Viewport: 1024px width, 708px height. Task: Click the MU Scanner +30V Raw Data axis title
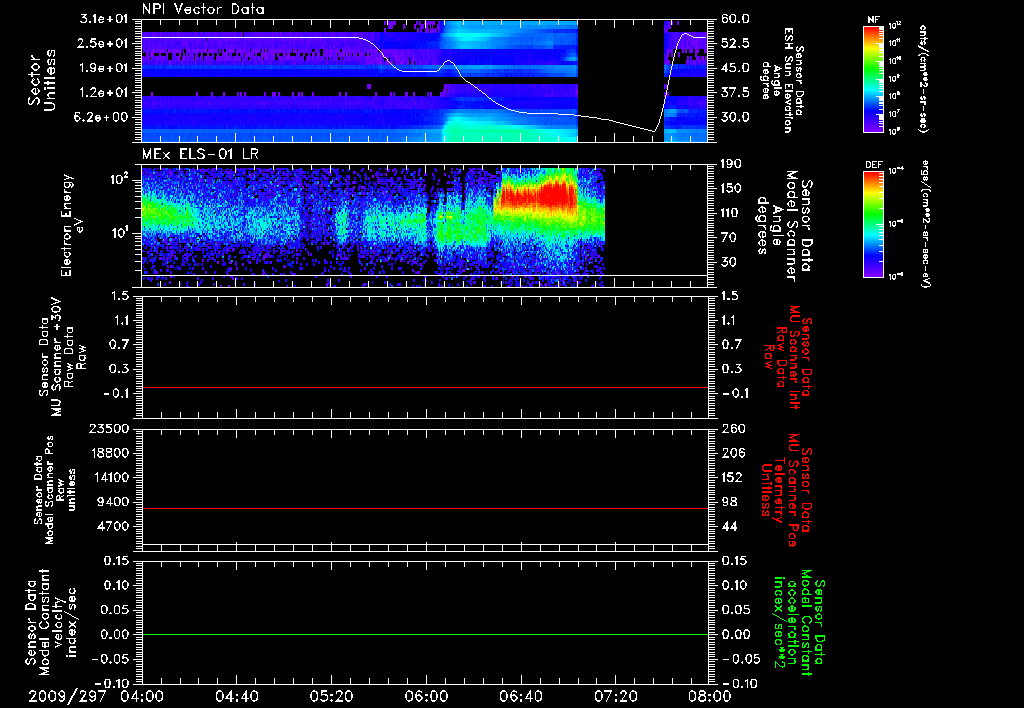tap(61, 357)
